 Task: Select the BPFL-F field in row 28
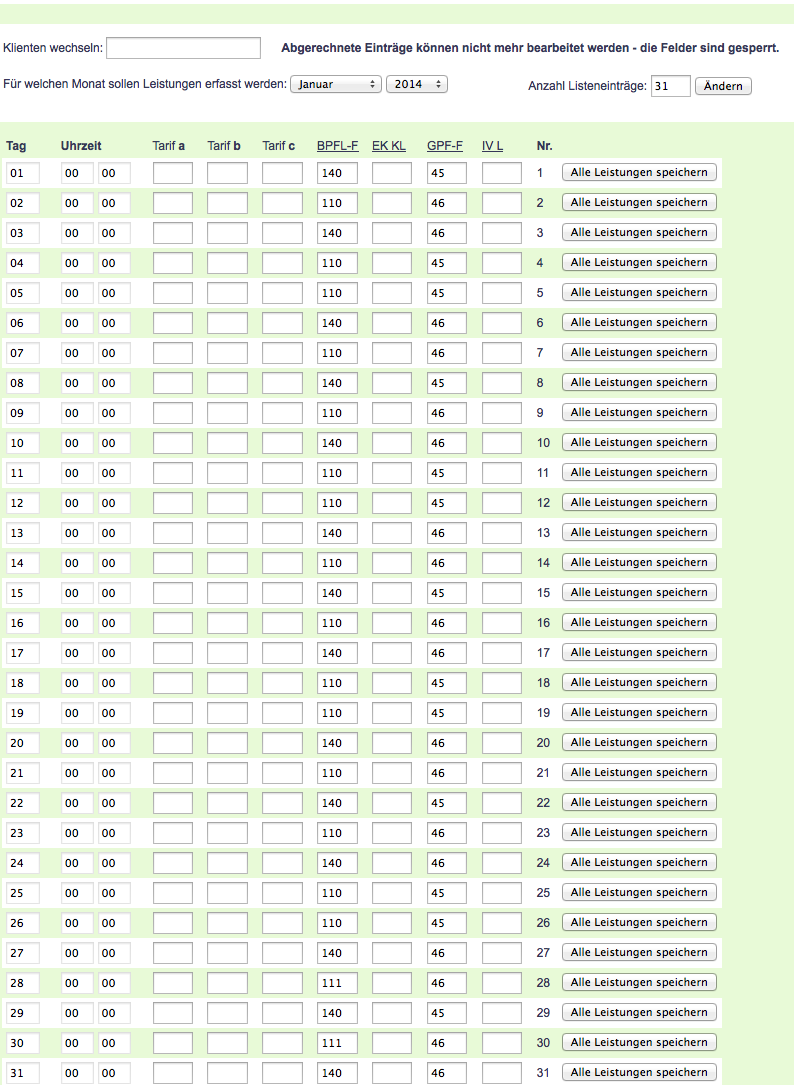[x=337, y=983]
